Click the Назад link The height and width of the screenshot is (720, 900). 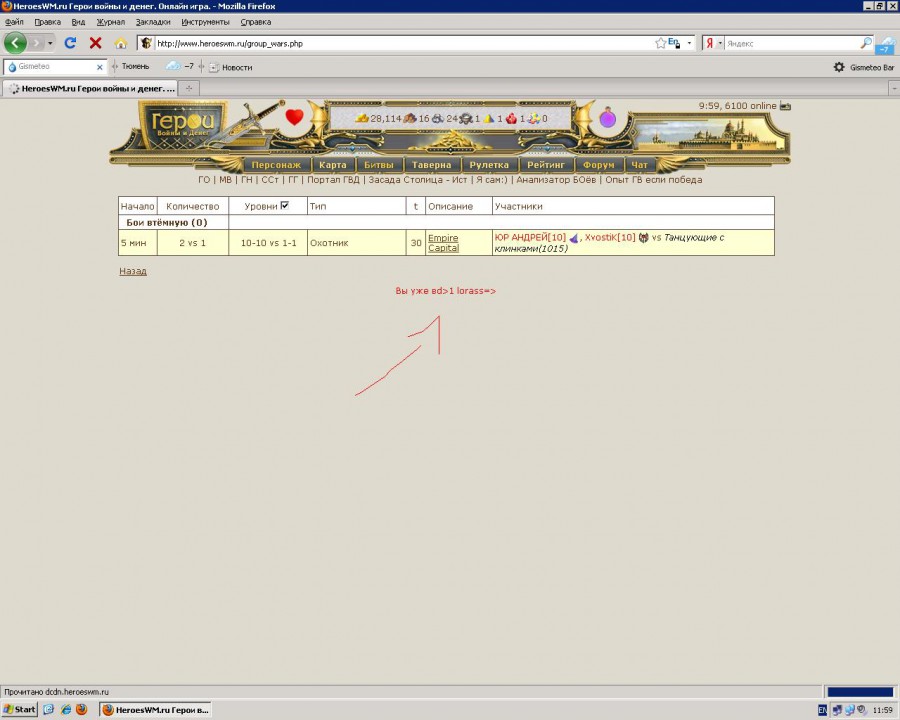coord(133,271)
